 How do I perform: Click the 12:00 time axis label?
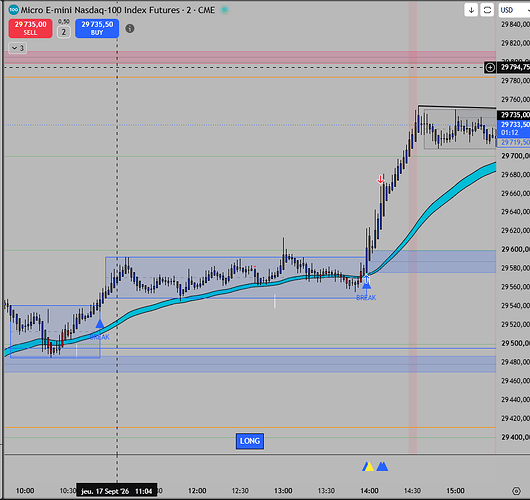197,491
